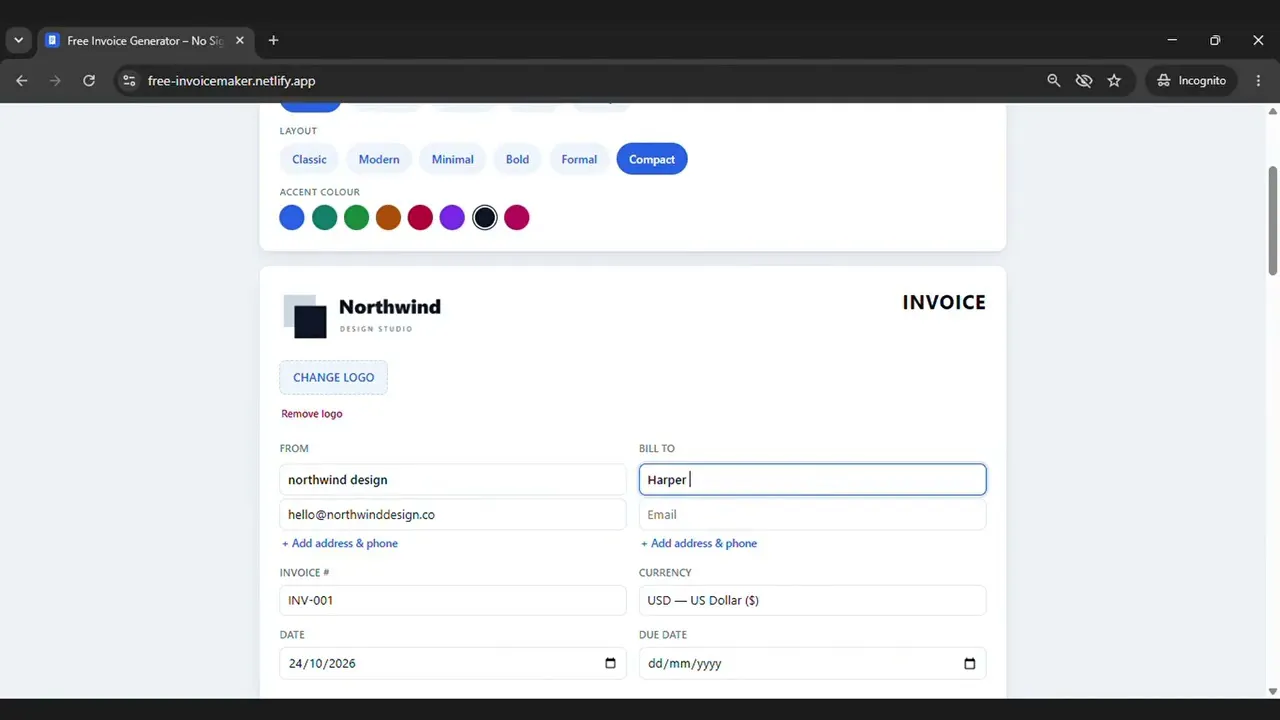Click the From email field
This screenshot has width=1280, height=720.
[453, 514]
